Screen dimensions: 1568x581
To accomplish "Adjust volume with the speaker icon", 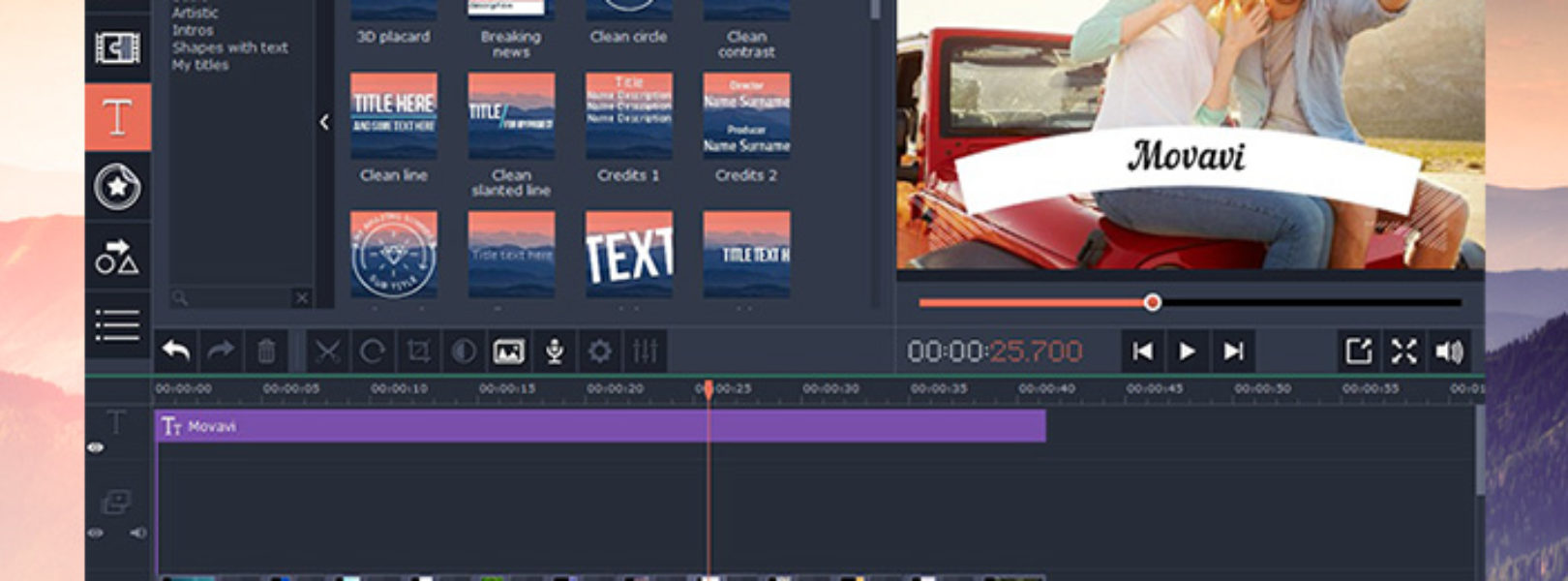I will point(1450,352).
